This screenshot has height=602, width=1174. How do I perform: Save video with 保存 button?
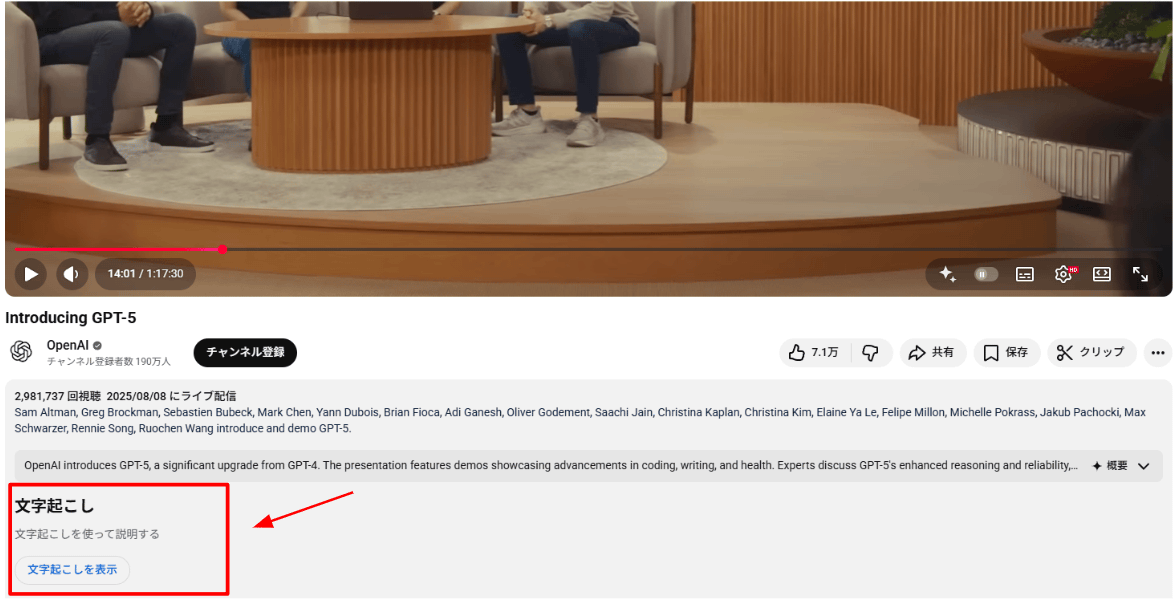[1006, 353]
